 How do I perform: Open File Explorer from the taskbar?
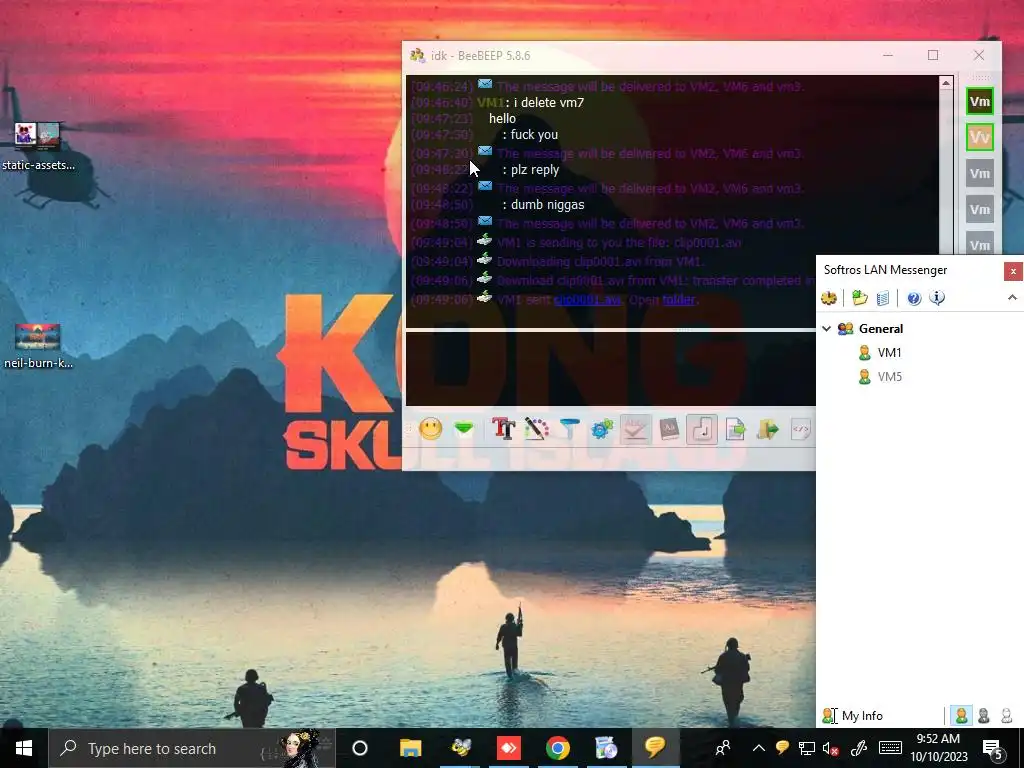(x=411, y=748)
